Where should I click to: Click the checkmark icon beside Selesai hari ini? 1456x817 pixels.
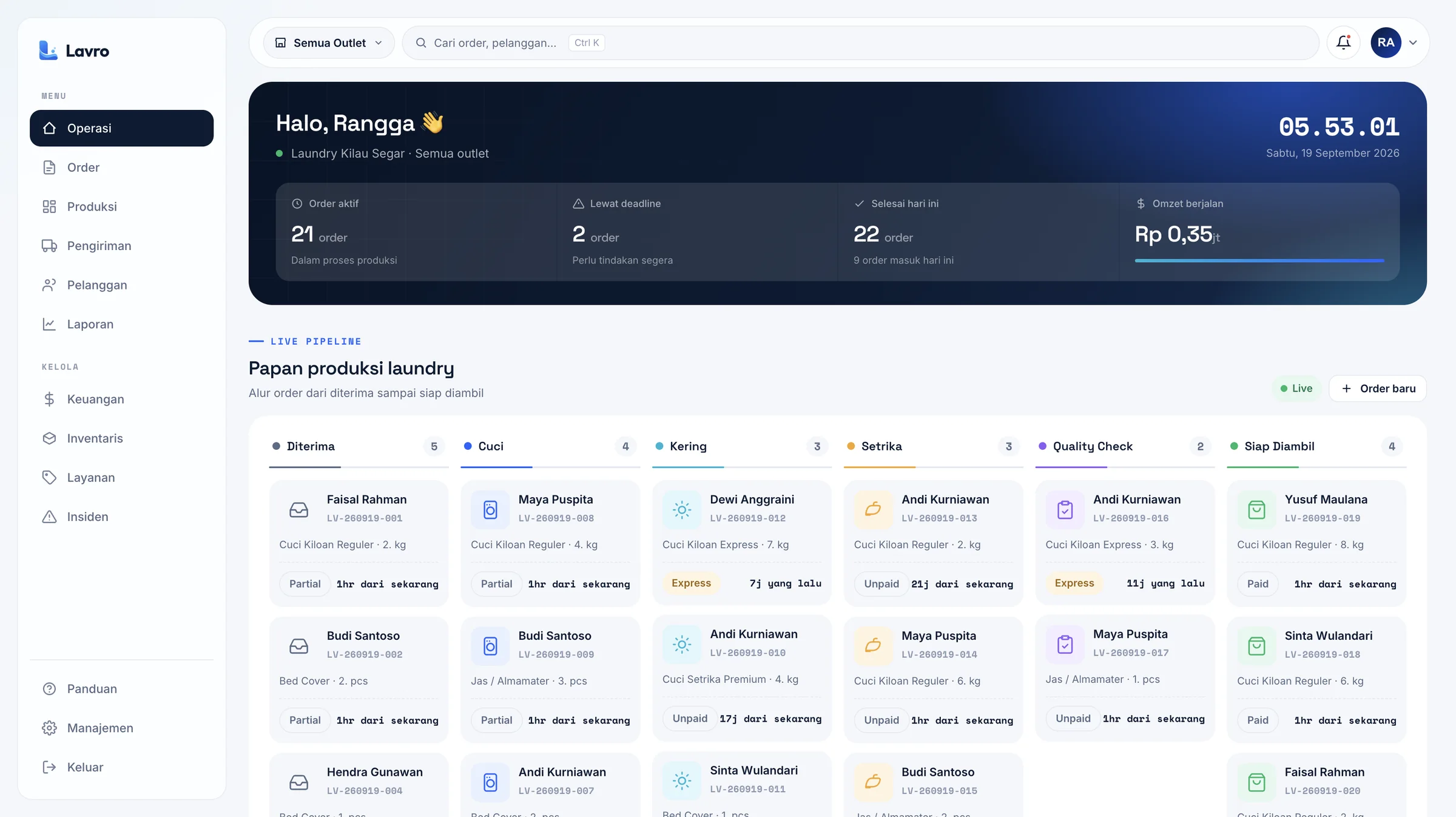pyautogui.click(x=859, y=203)
